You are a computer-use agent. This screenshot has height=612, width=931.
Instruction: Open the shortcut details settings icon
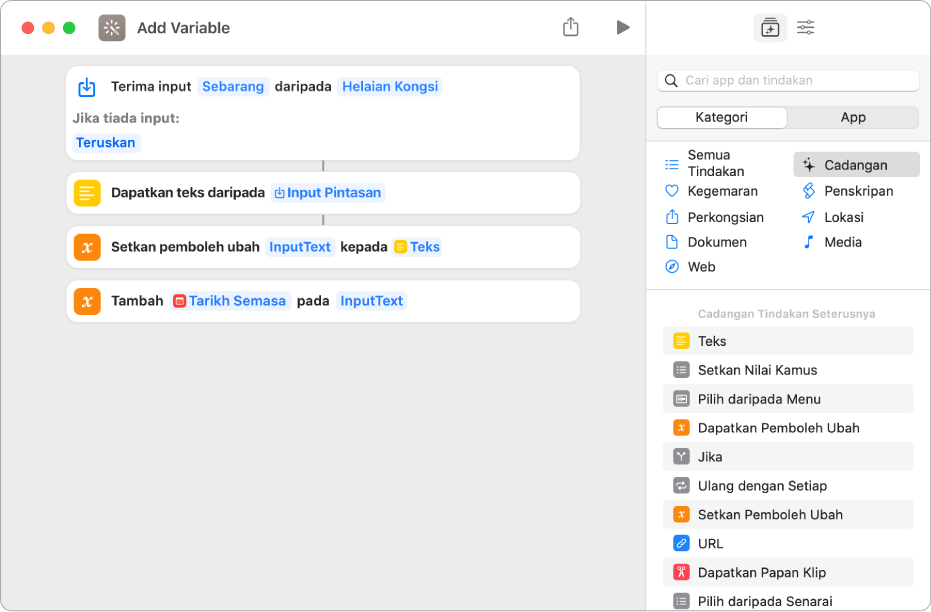pyautogui.click(x=806, y=28)
